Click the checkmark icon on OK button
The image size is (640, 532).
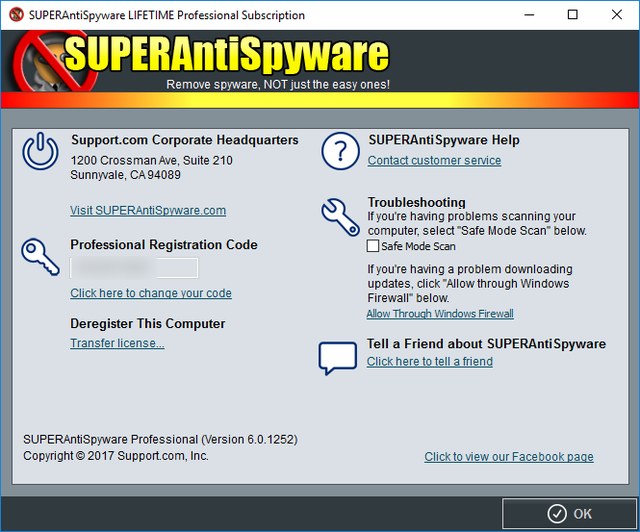pos(553,513)
